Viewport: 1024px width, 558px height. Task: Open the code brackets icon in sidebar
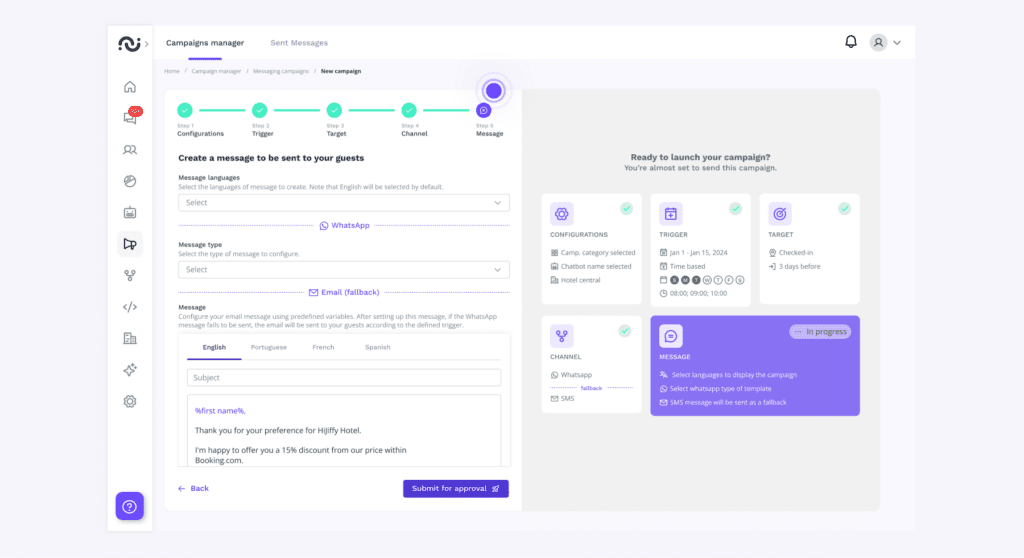(130, 307)
